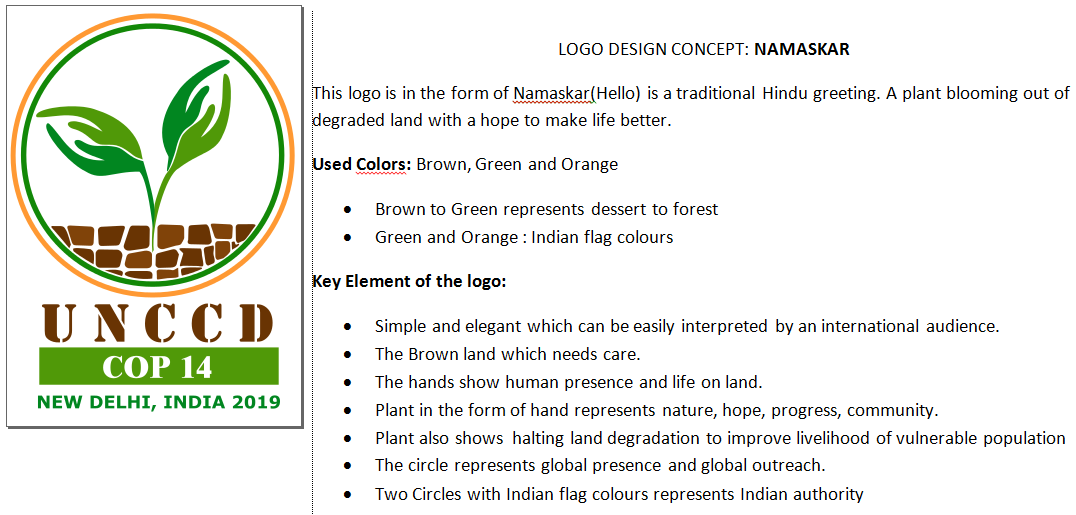This screenshot has height=515, width=1076.
Task: Select the brown cracked land graphic in the logo
Action: point(155,250)
